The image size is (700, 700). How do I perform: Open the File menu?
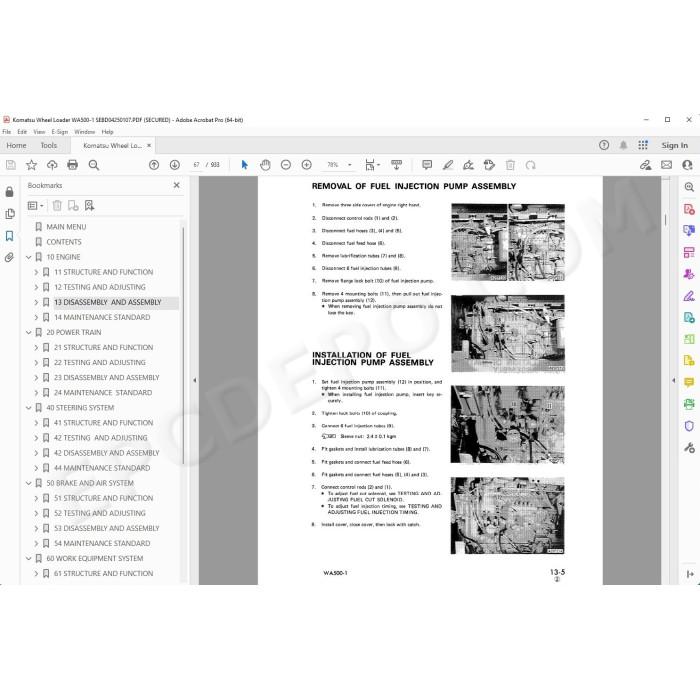pos(7,132)
